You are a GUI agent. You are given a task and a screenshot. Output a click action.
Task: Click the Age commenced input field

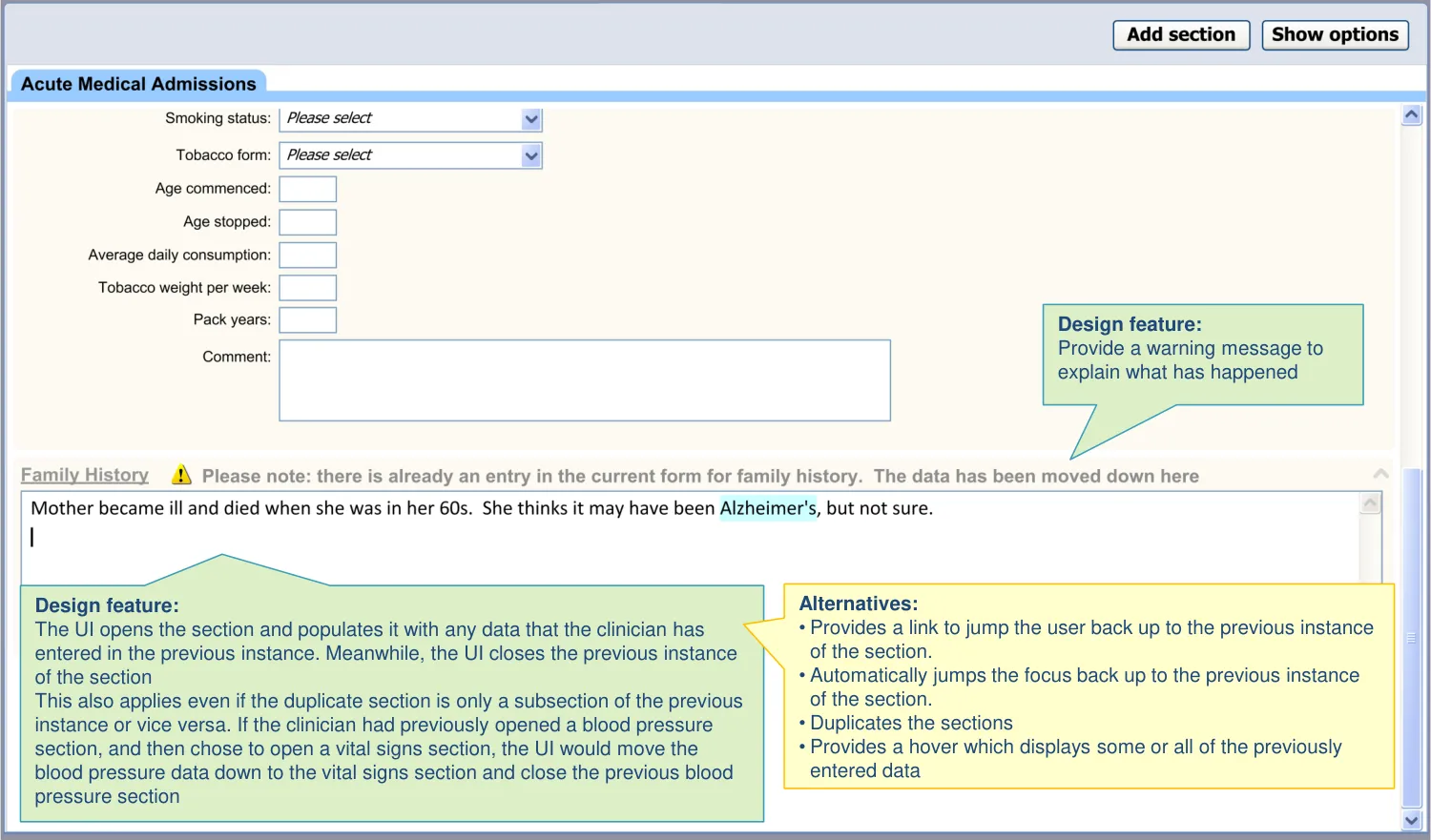[307, 189]
